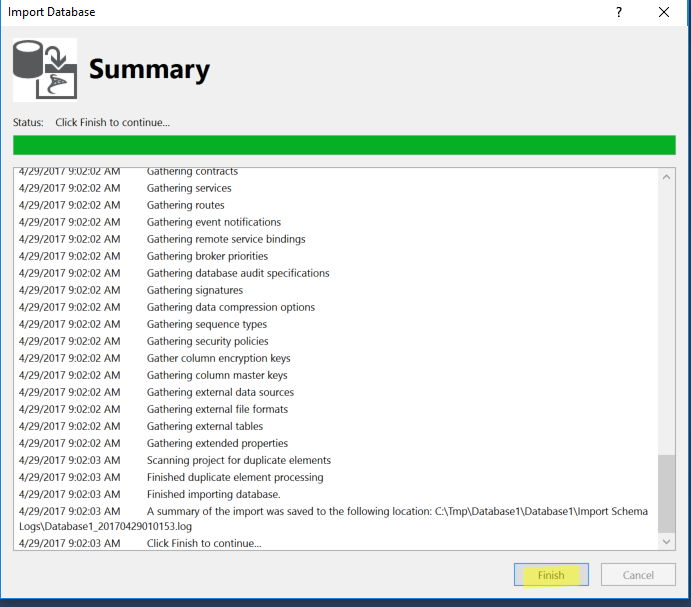Image resolution: width=691 pixels, height=607 pixels.
Task: Click the help question mark icon
Action: 619,12
